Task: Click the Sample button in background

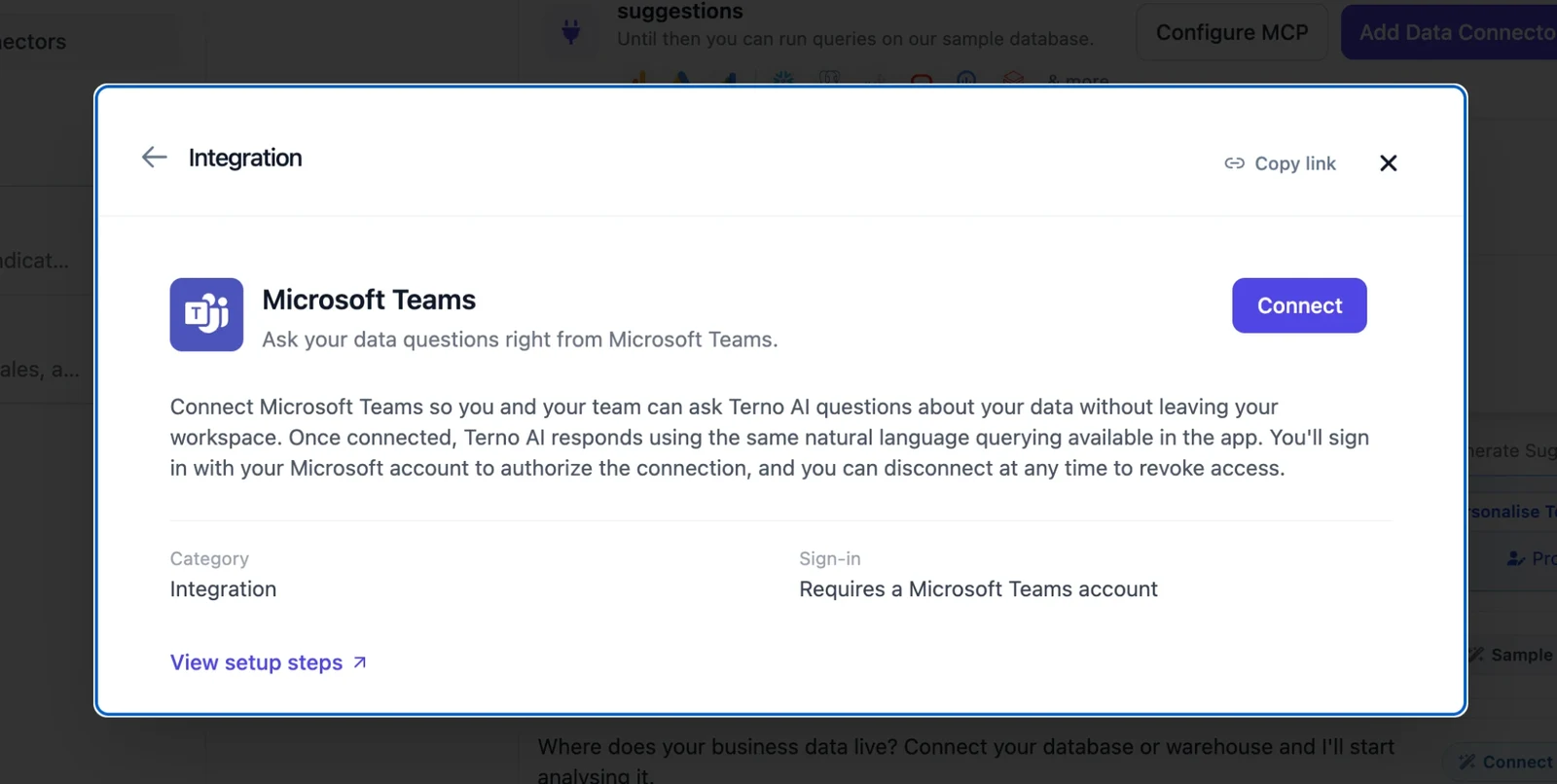Action: tap(1512, 655)
